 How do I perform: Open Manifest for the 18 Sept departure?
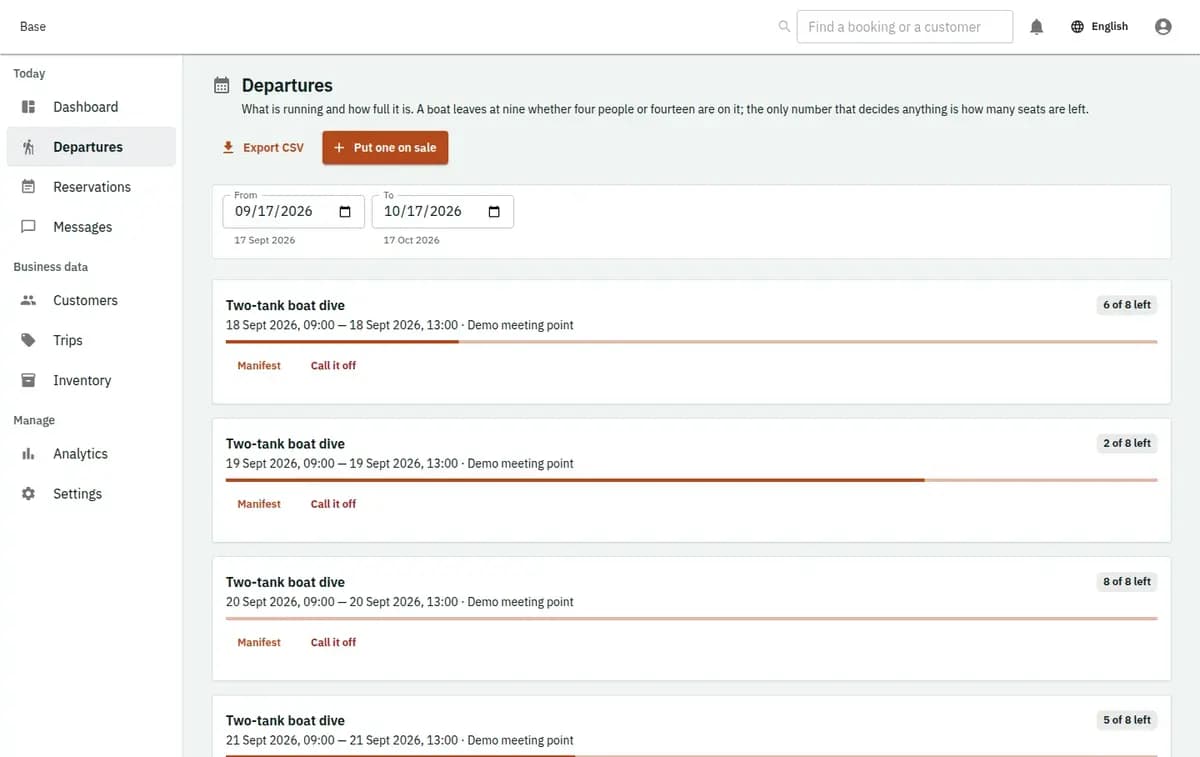(259, 366)
